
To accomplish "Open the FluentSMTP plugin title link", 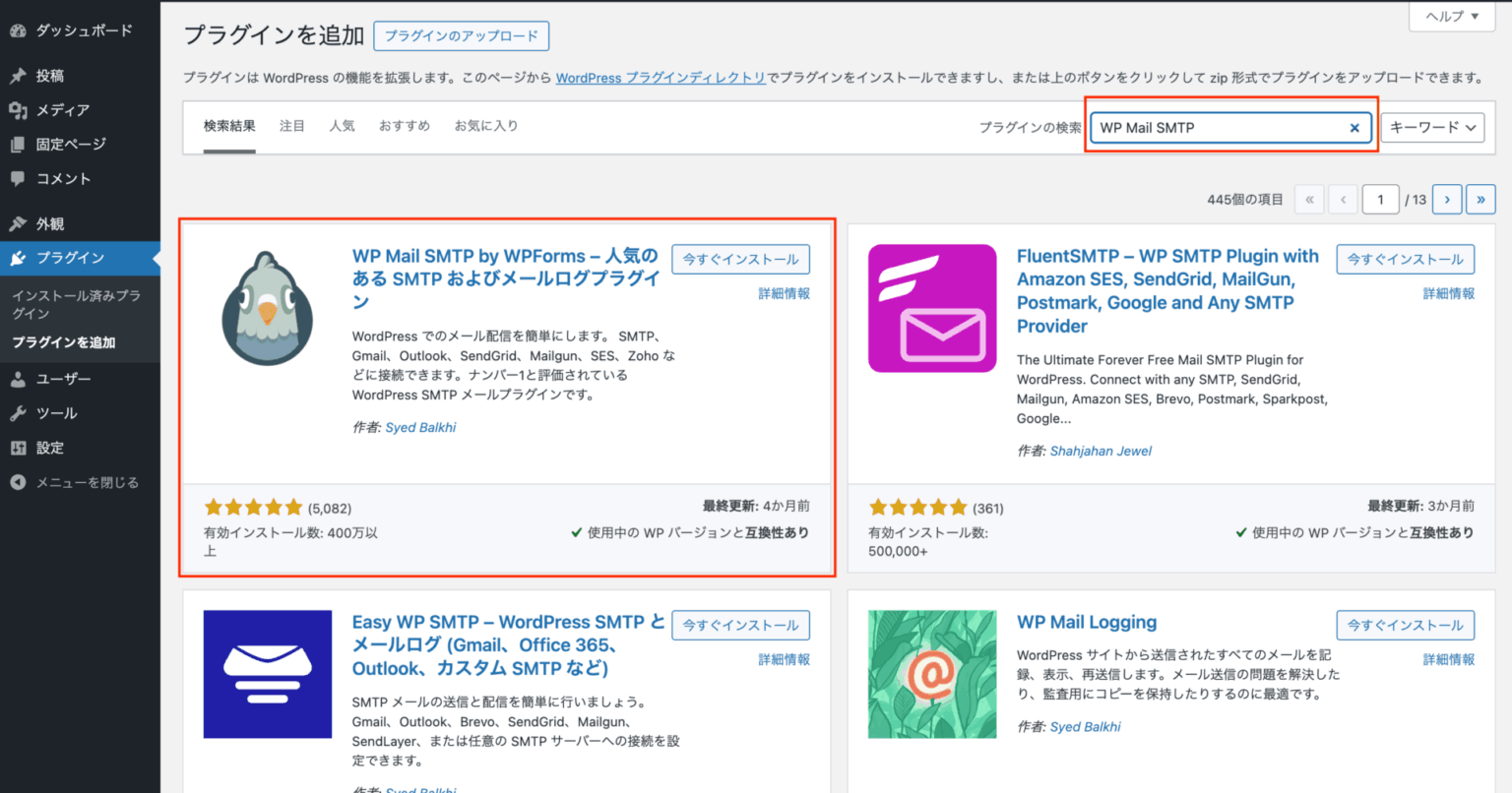I will coord(1167,290).
